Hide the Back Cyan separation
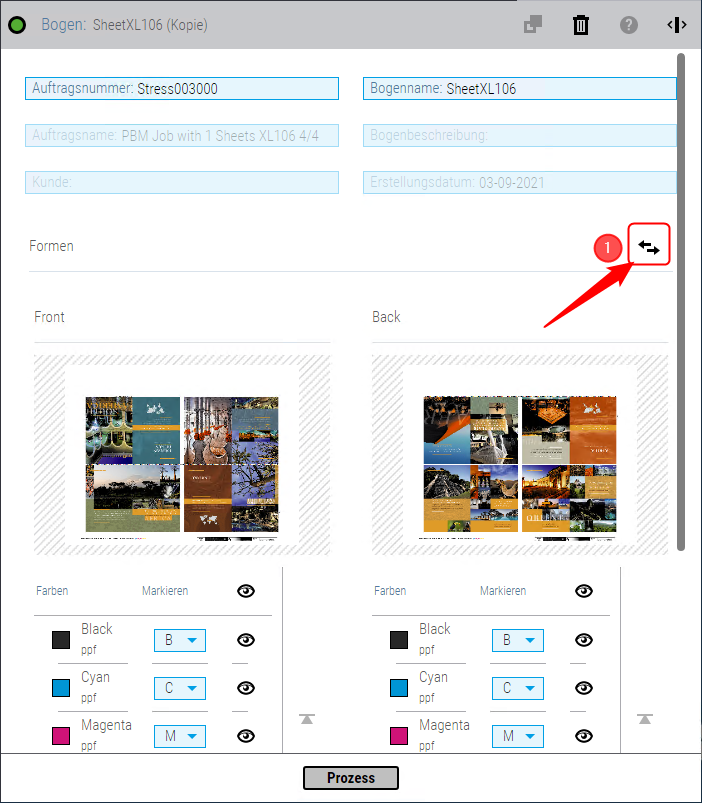The height and width of the screenshot is (803, 702). [x=584, y=688]
